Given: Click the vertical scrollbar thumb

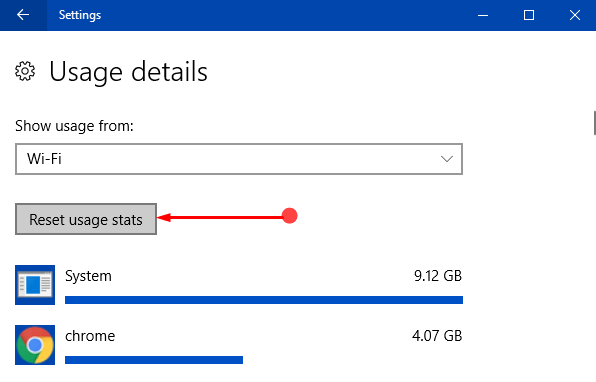Looking at the screenshot, I should [x=594, y=123].
